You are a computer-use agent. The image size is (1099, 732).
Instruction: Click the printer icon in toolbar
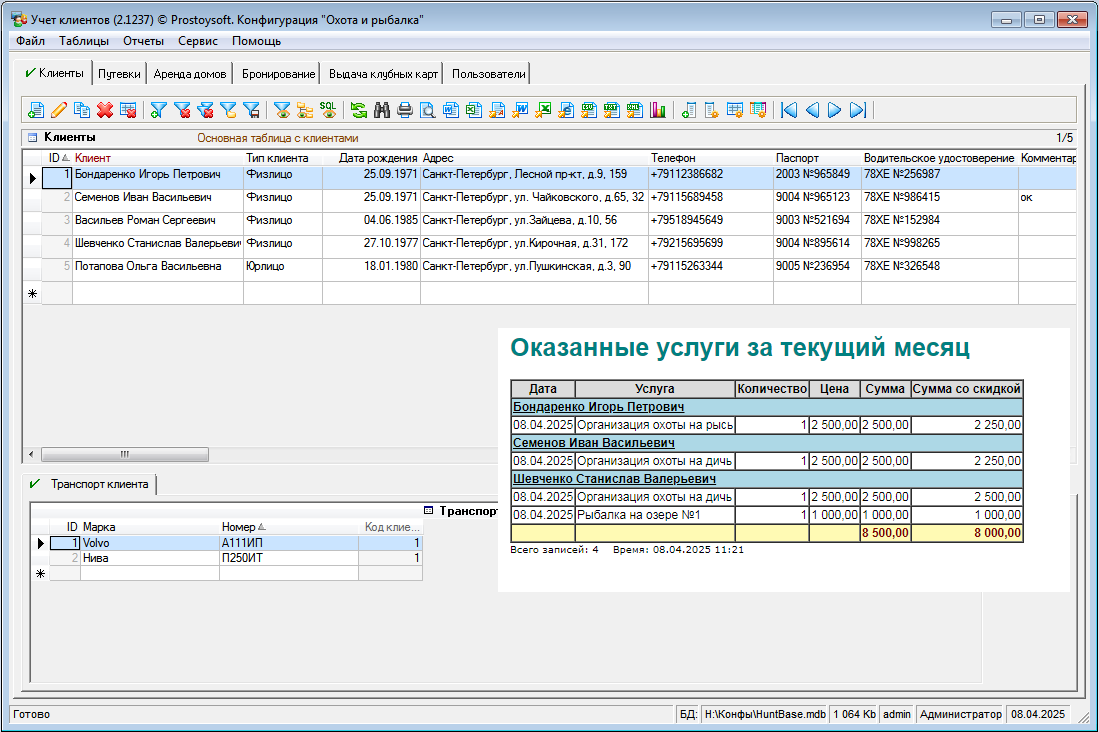pyautogui.click(x=404, y=110)
